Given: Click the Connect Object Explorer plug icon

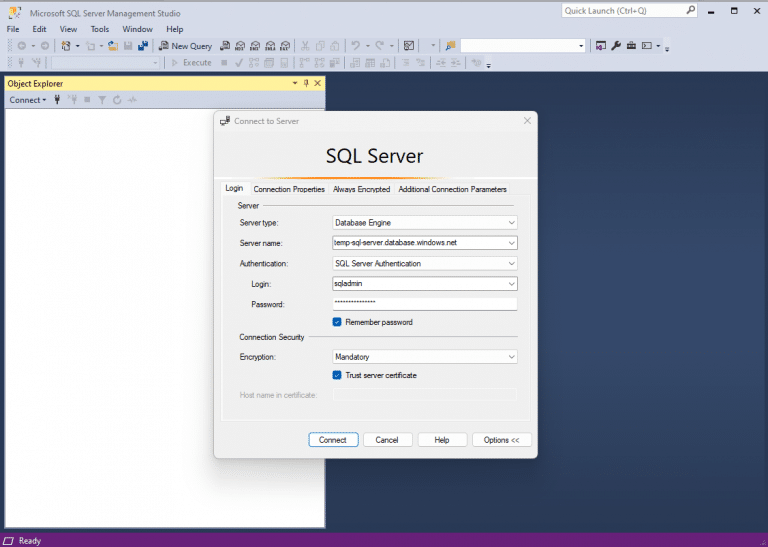Looking at the screenshot, I should [57, 100].
